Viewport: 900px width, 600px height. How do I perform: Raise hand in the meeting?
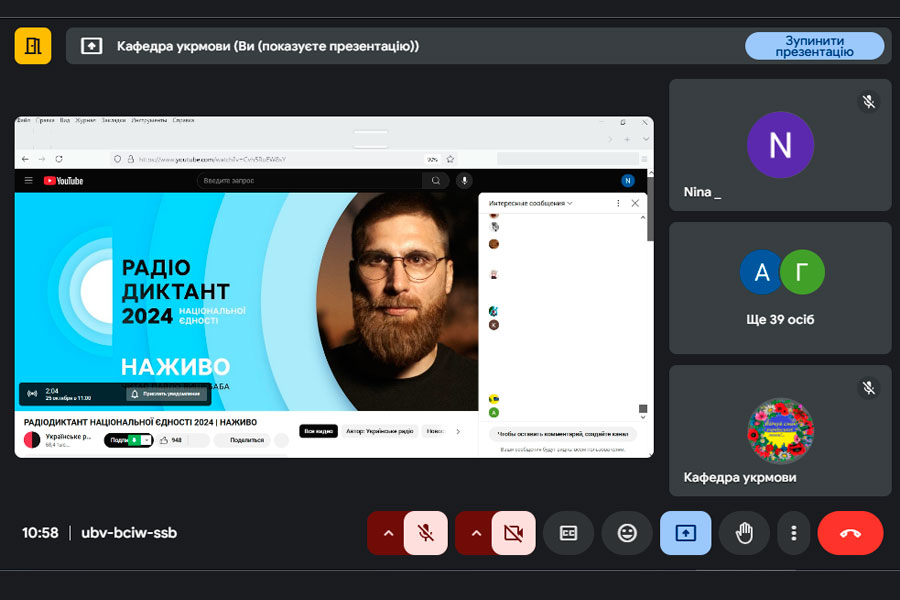[744, 533]
